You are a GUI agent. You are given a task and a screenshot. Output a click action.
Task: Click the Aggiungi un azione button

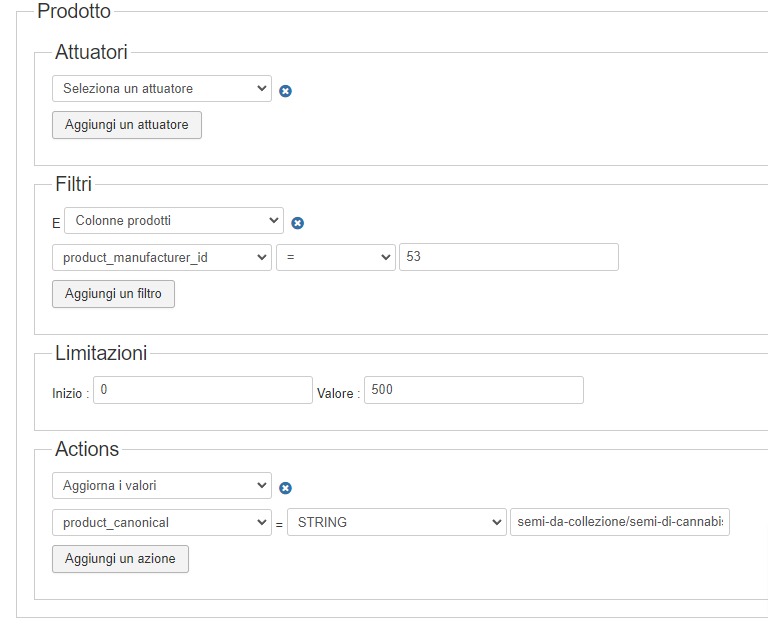pos(120,559)
